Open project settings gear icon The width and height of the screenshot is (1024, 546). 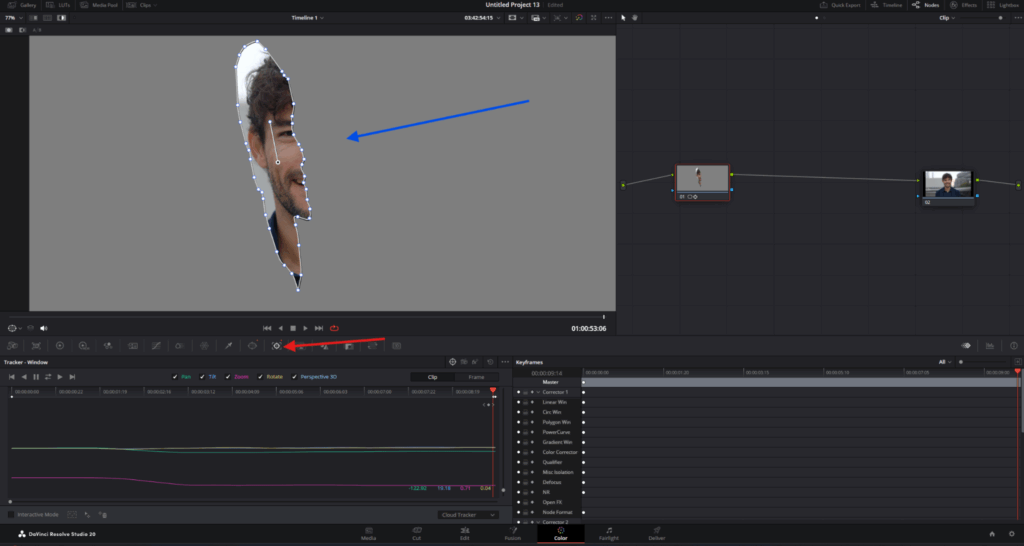coord(1011,533)
